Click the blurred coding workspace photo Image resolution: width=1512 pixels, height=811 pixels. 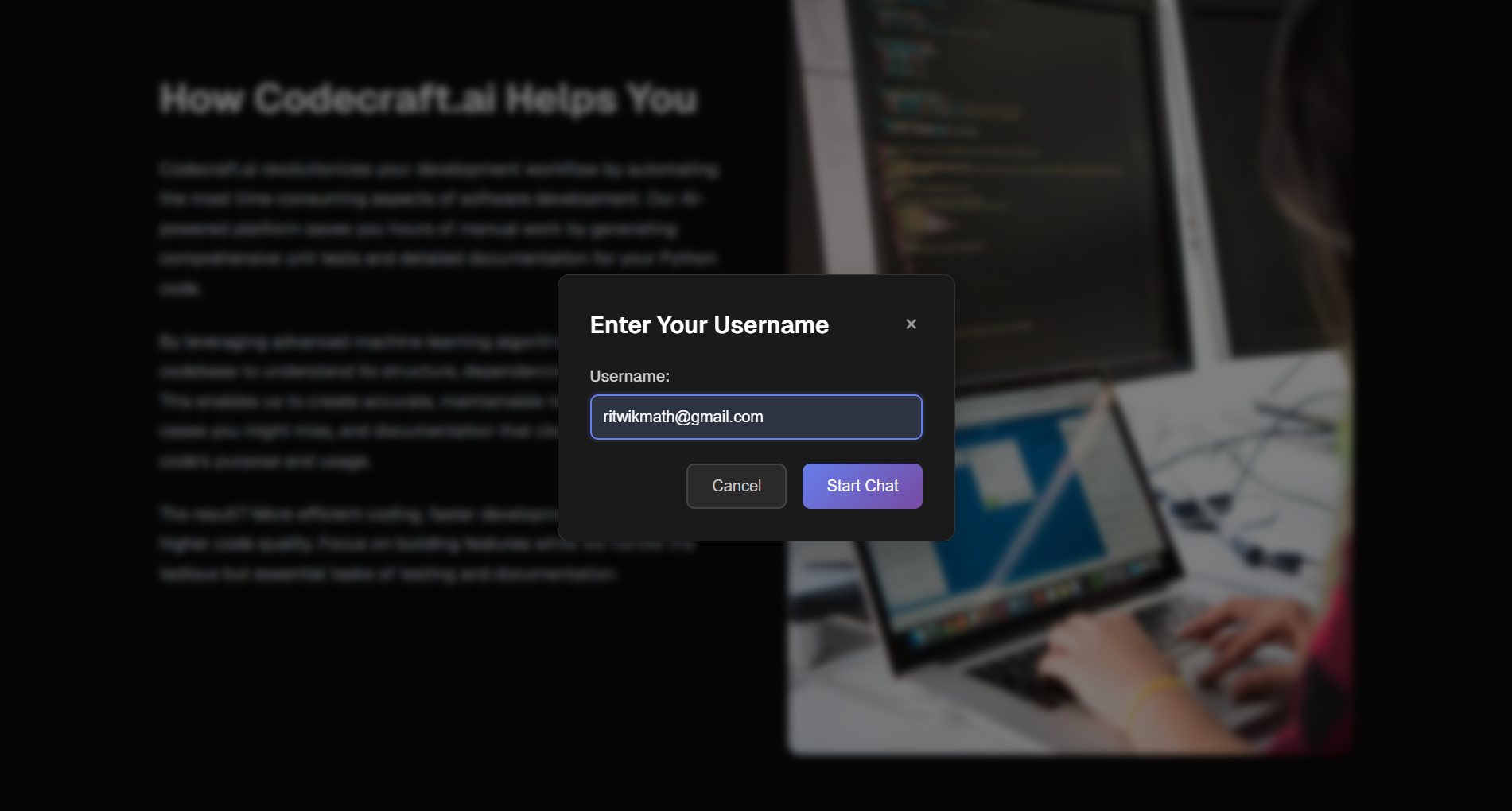pos(1070,377)
